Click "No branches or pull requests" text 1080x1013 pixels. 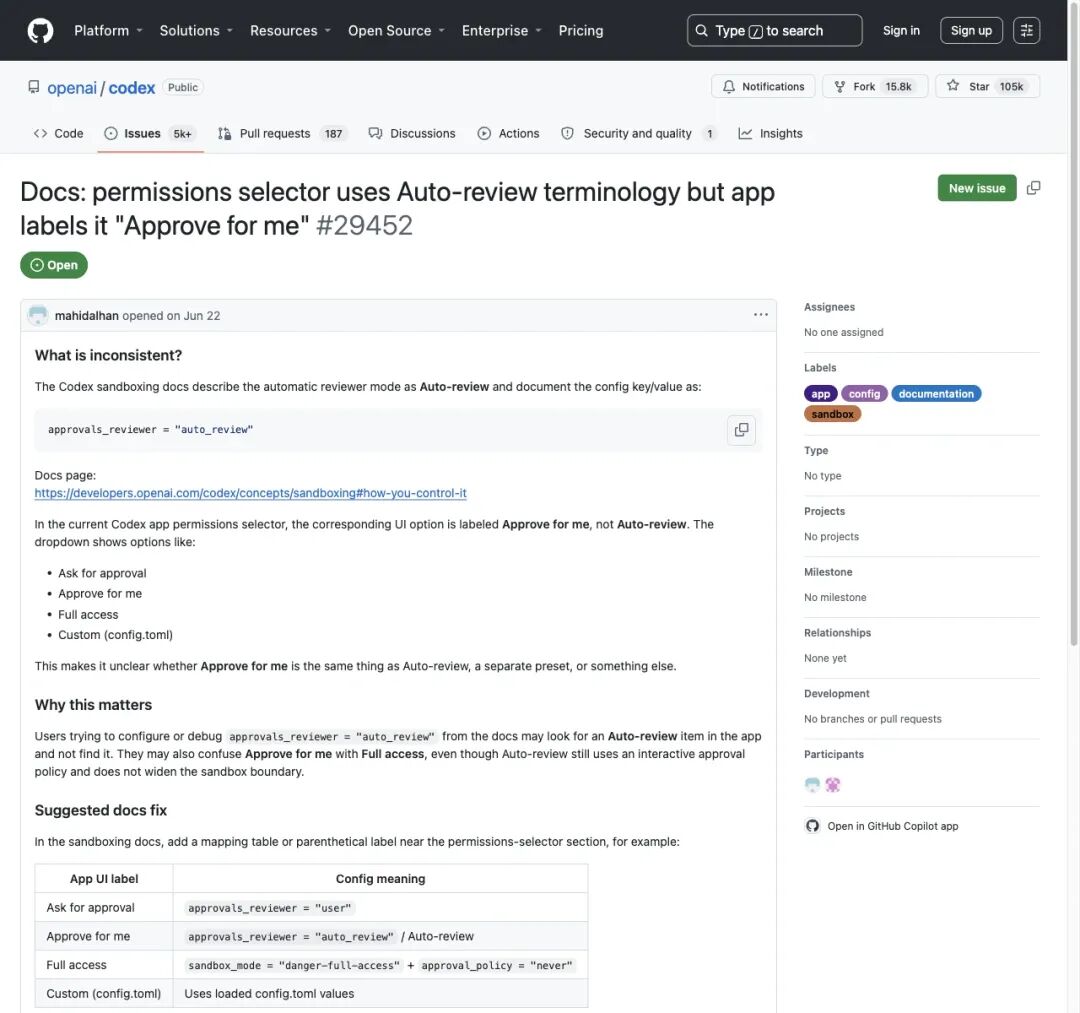pos(872,718)
